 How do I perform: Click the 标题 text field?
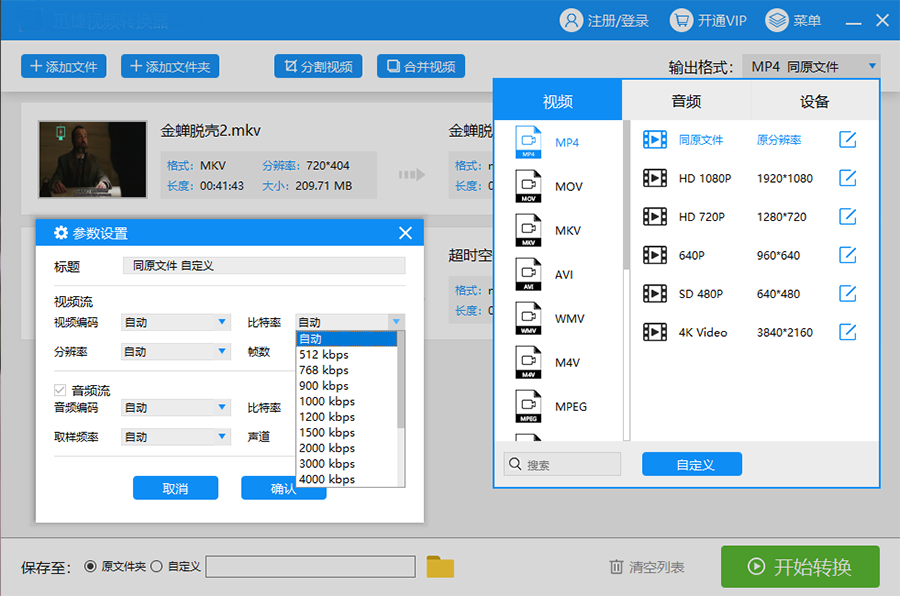[x=264, y=265]
